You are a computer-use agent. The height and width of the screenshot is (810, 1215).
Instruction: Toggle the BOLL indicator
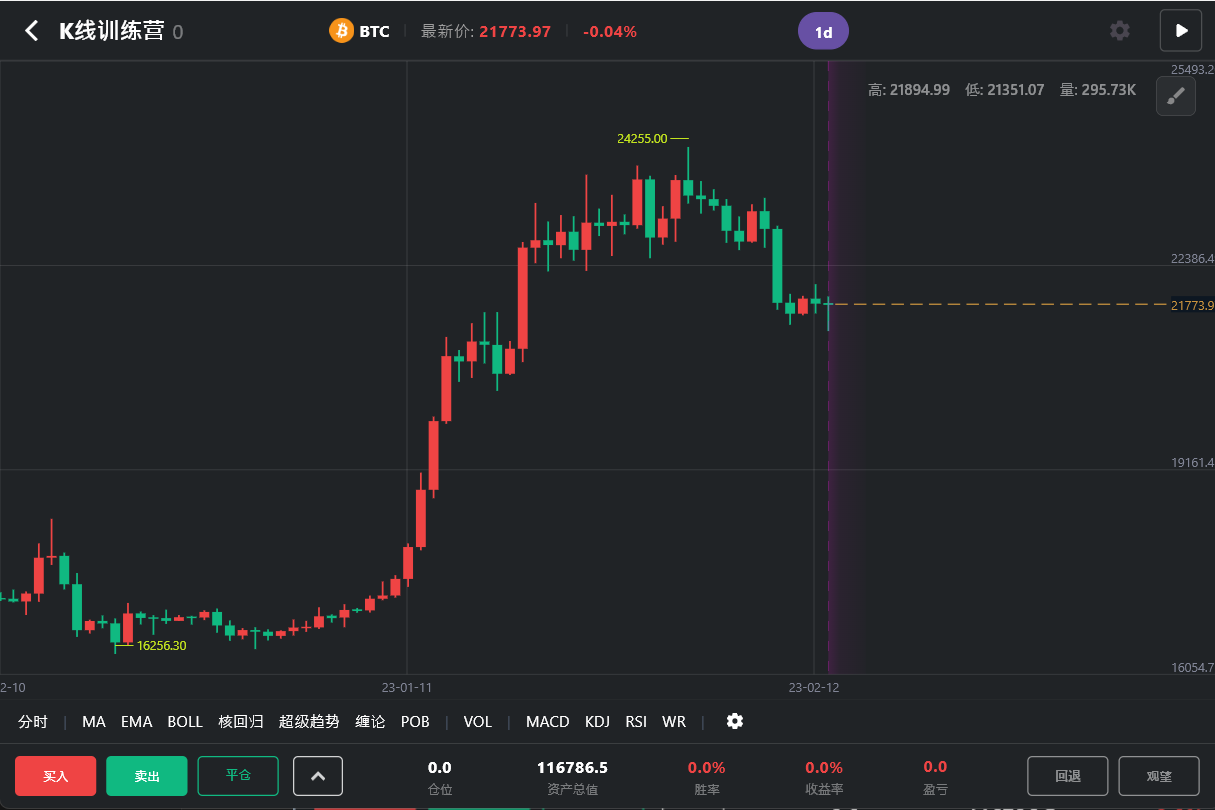185,721
